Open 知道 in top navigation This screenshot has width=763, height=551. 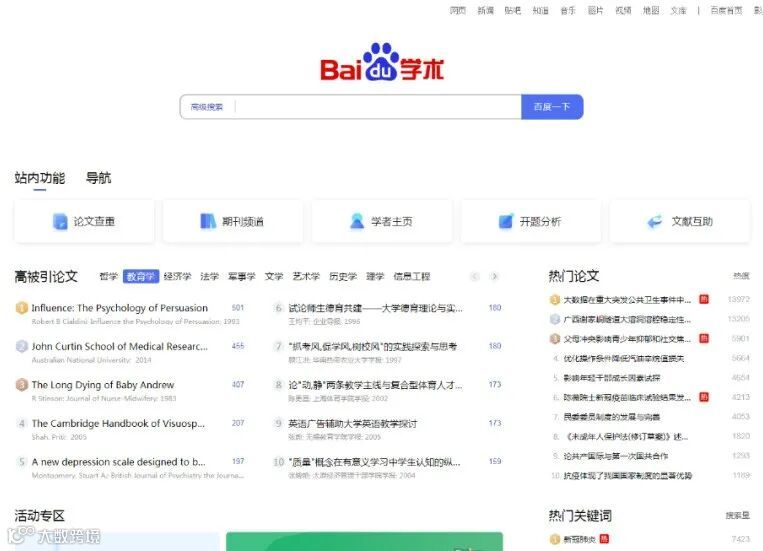tap(540, 10)
